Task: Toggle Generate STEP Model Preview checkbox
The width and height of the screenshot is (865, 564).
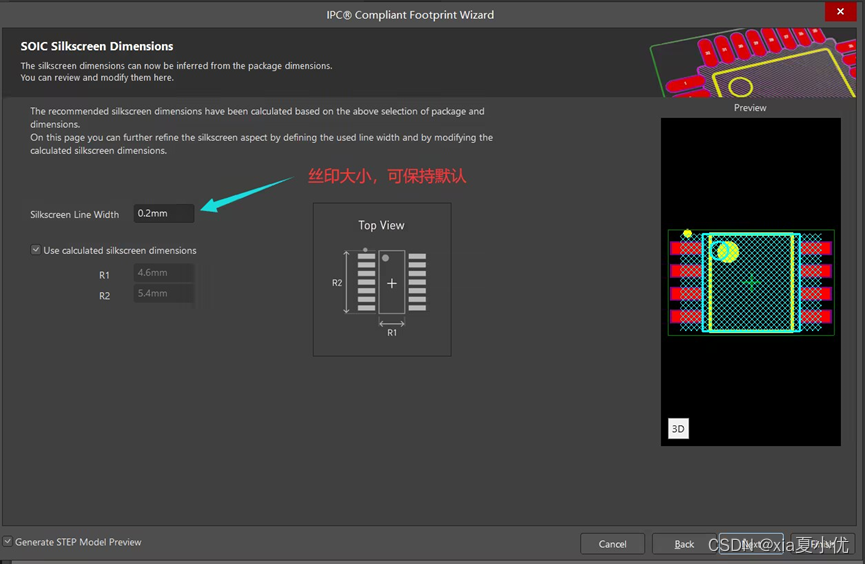Action: pos(7,542)
